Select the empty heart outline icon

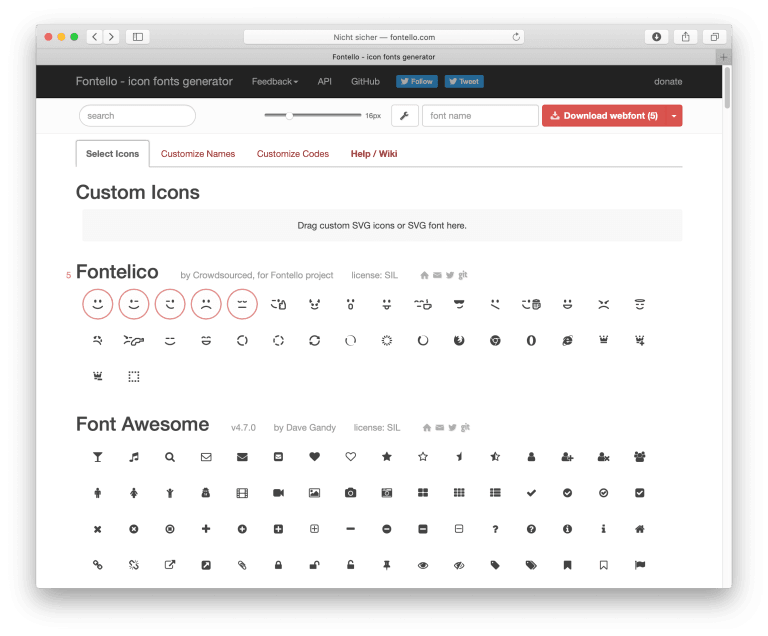click(351, 457)
